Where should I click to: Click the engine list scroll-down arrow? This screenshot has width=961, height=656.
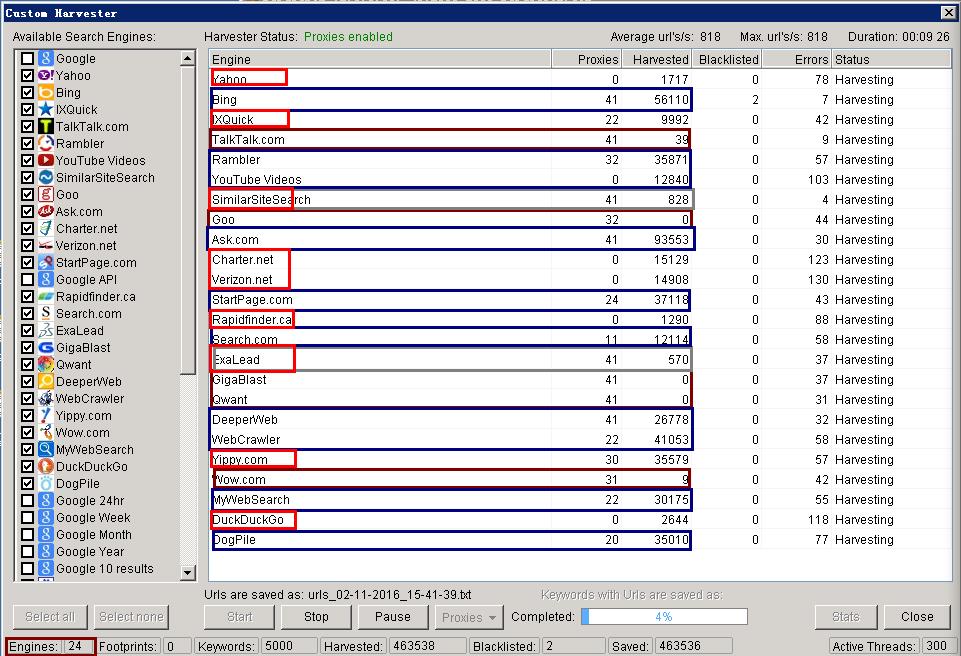188,573
